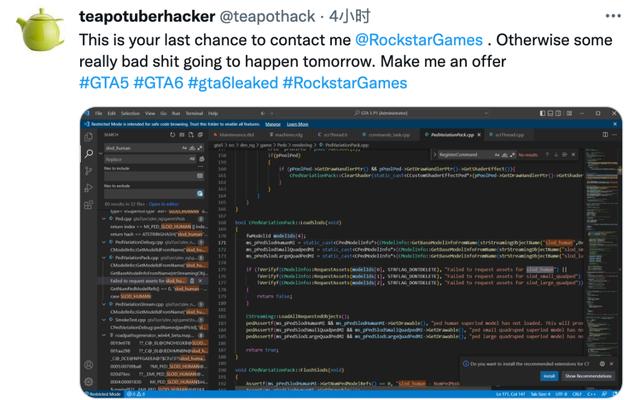Open the #gta6leaked hashtag link
The width and height of the screenshot is (640, 400).
(x=233, y=83)
